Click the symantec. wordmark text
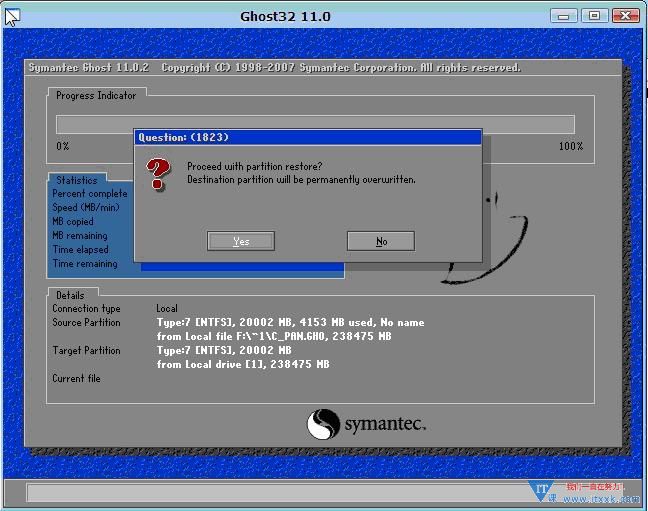This screenshot has width=648, height=511. pyautogui.click(x=385, y=424)
